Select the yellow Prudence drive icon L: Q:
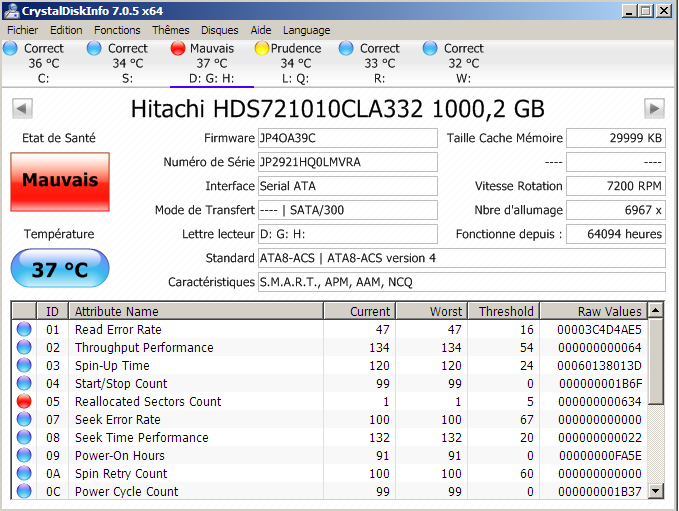This screenshot has height=511, width=679. point(262,48)
